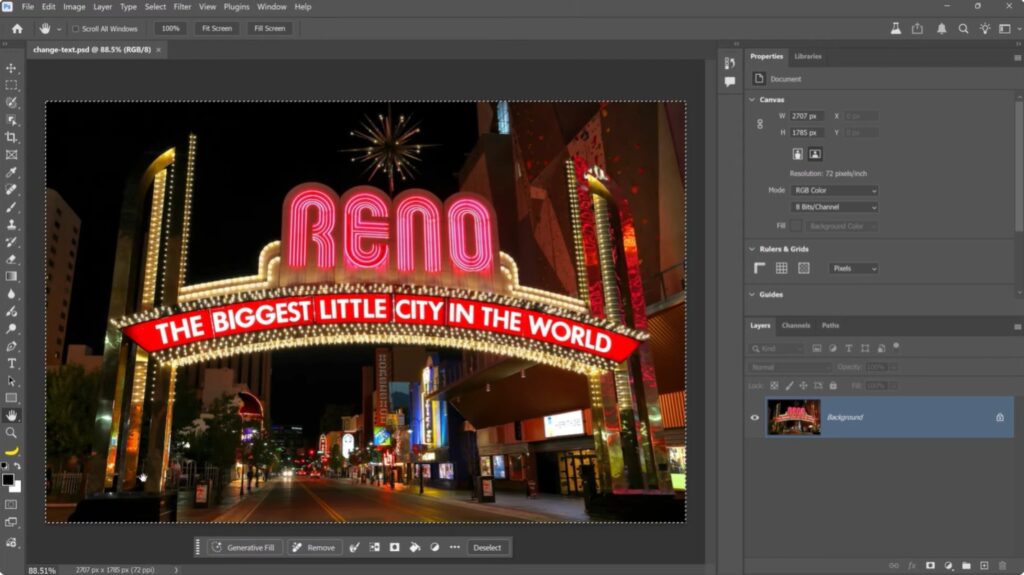Viewport: 1024px width, 575px height.
Task: Click the Remove button in taskbar
Action: (313, 548)
